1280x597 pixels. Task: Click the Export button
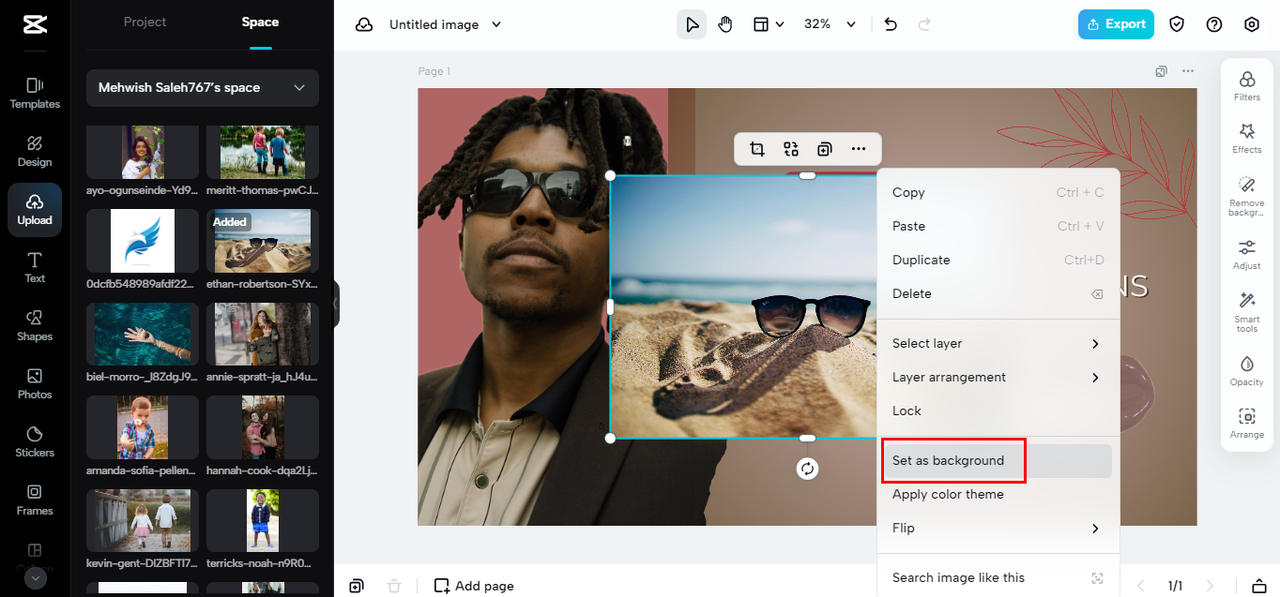click(x=1116, y=24)
